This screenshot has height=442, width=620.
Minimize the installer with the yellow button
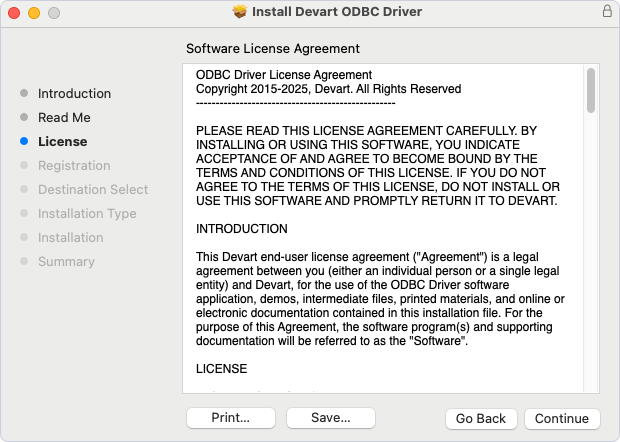(34, 13)
